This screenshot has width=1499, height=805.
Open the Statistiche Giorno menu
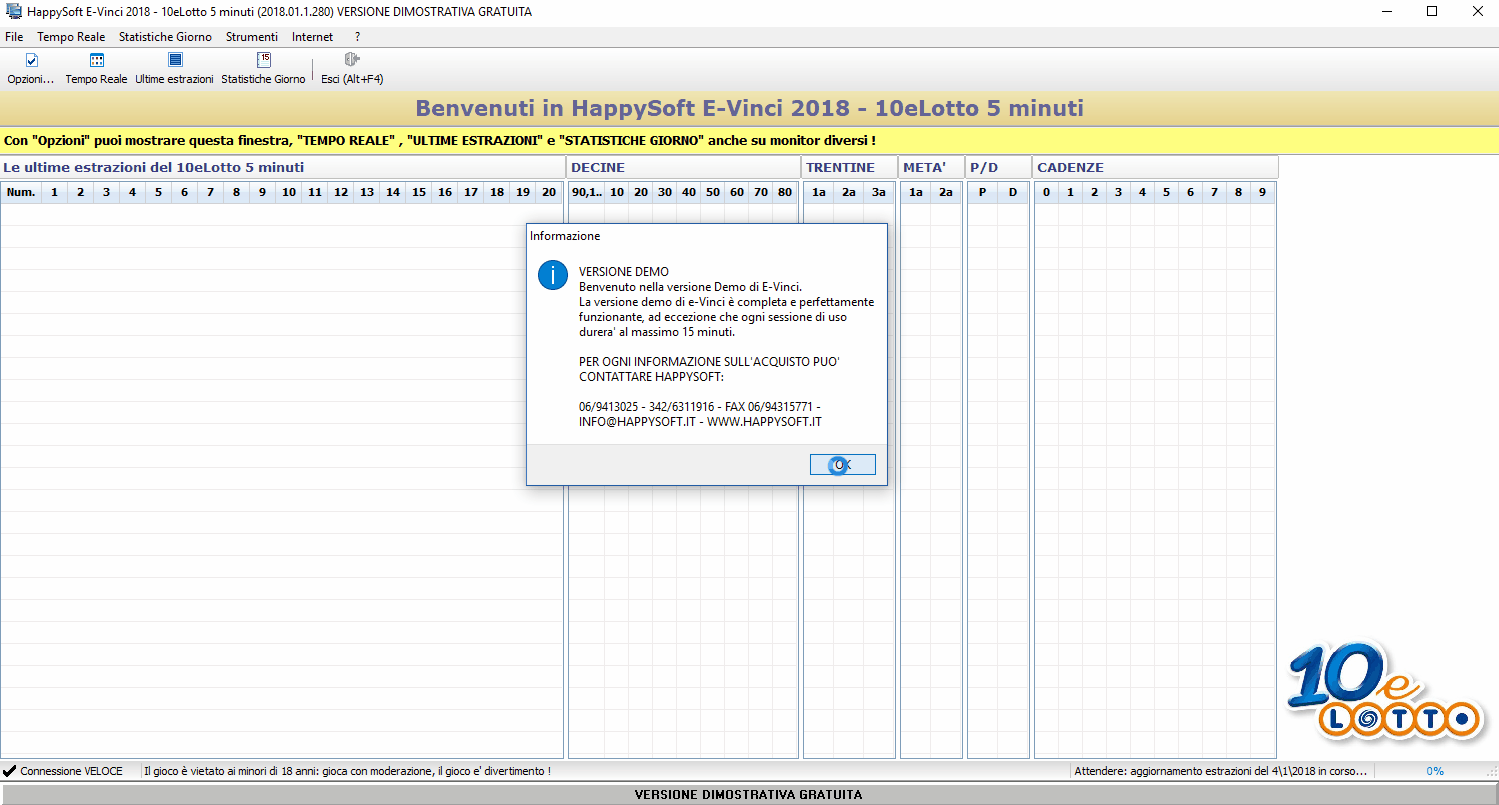(165, 37)
